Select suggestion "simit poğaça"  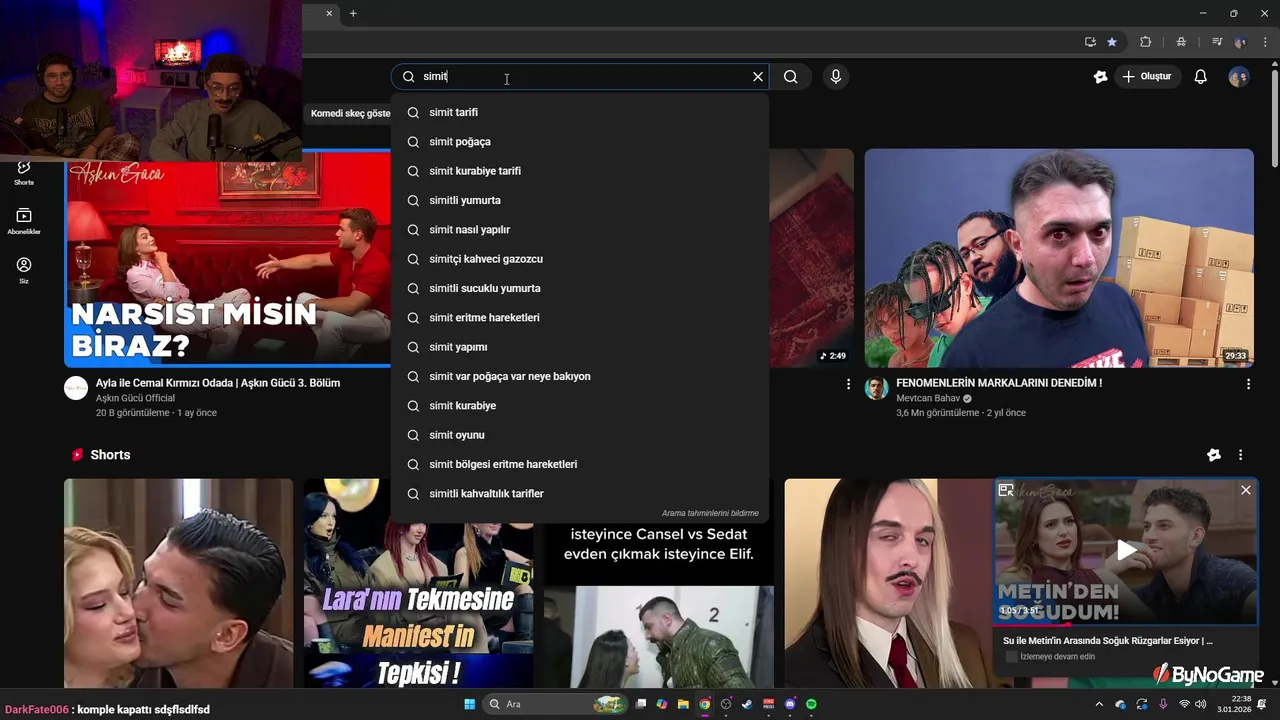pos(580,142)
